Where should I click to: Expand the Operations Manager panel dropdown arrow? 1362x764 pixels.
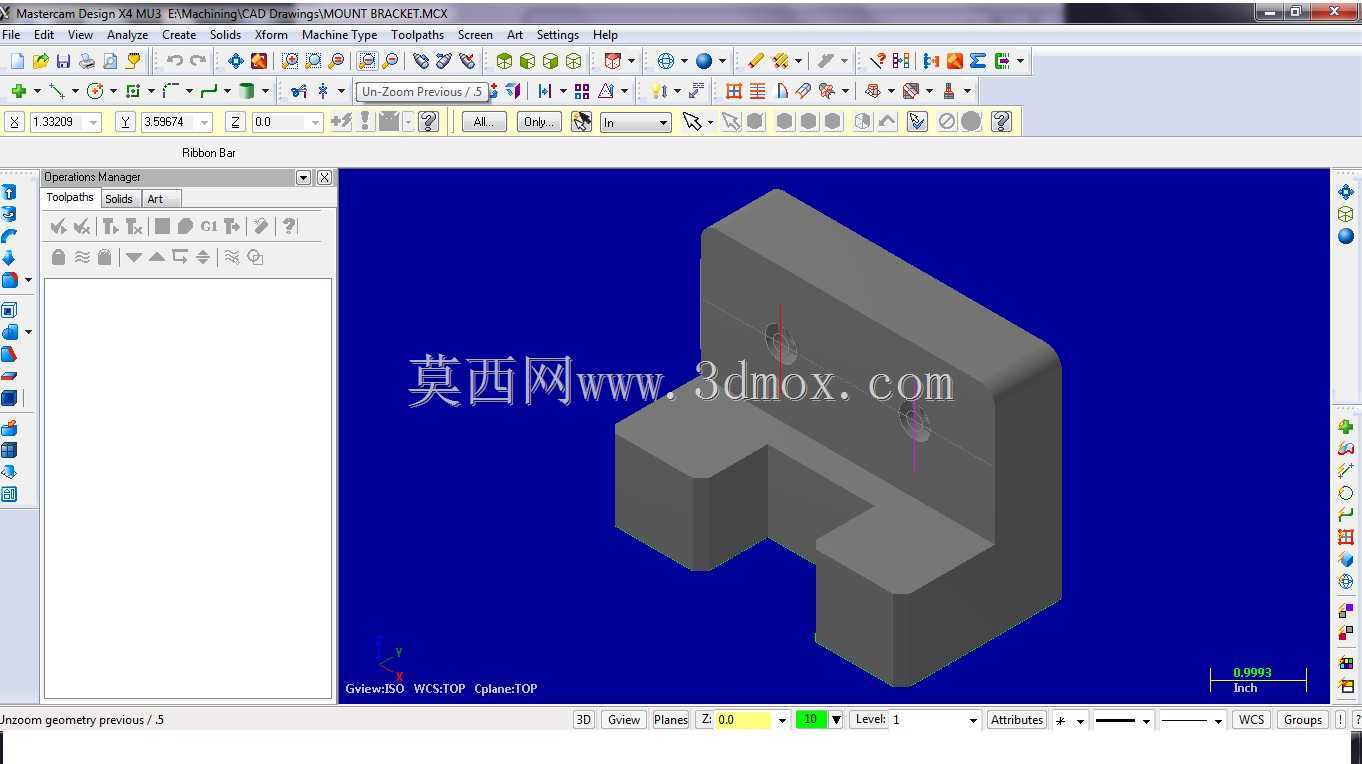(x=304, y=177)
